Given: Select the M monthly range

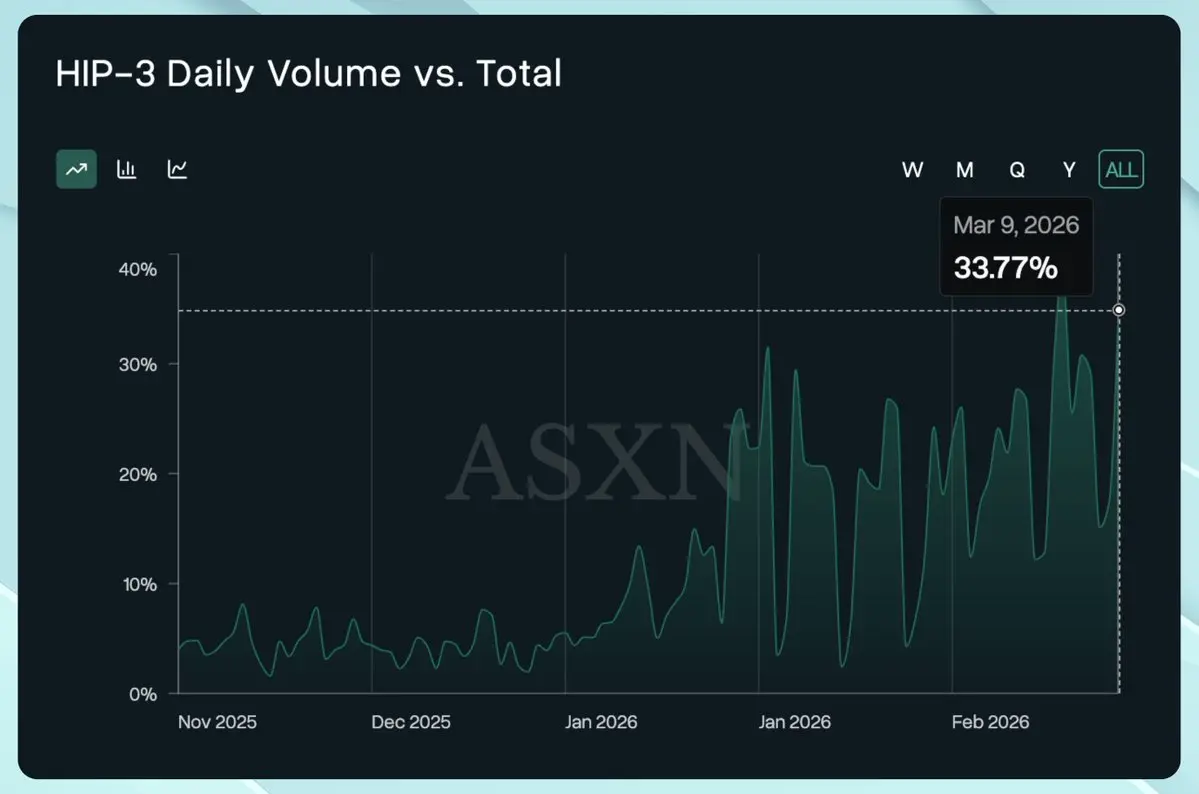Looking at the screenshot, I should click(965, 170).
